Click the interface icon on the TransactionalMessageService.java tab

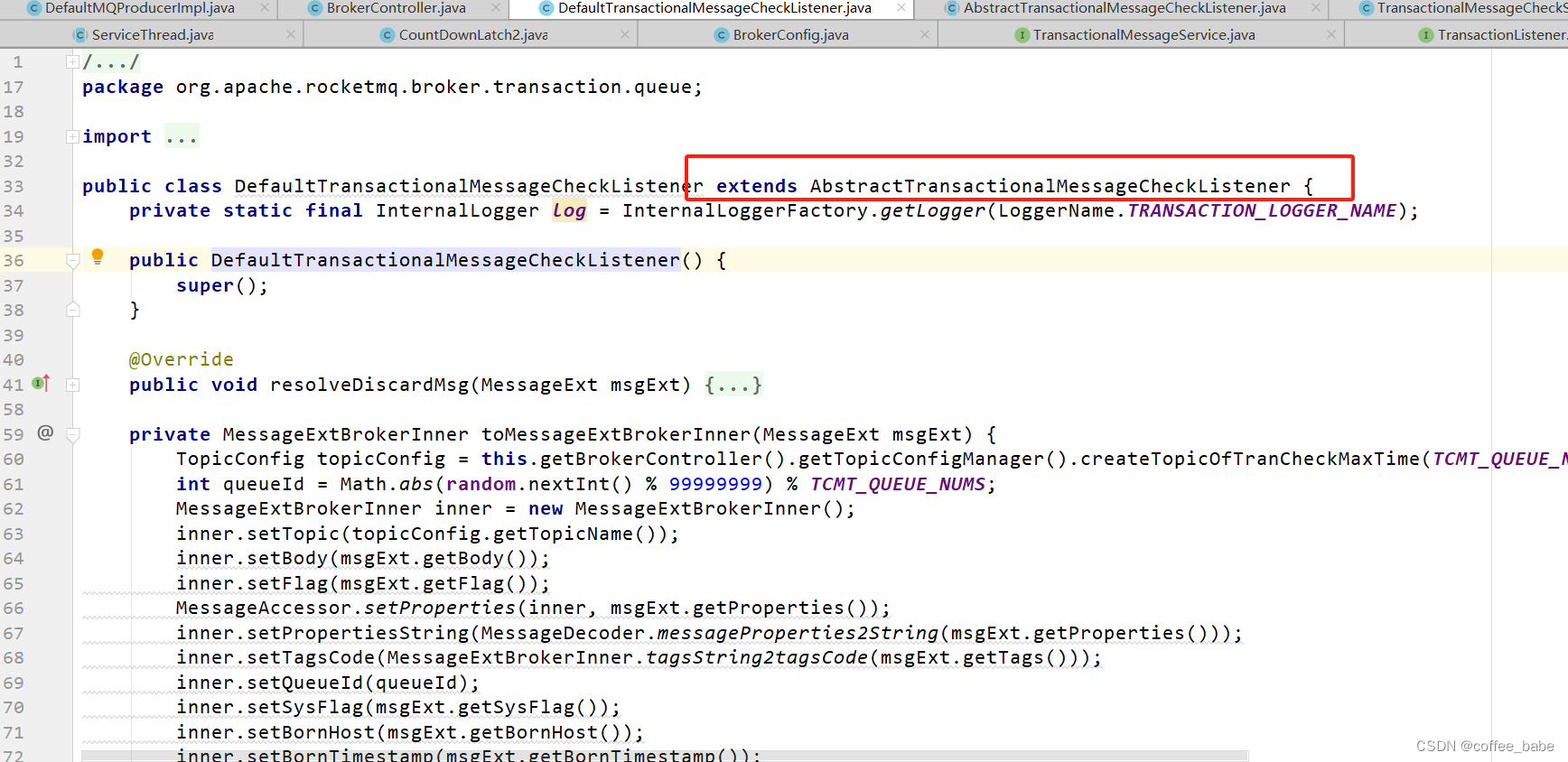pos(1022,35)
